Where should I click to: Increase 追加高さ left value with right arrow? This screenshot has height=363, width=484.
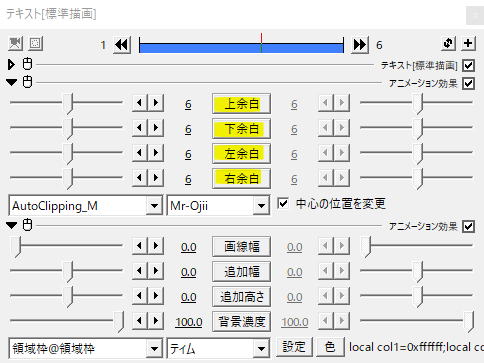tap(156, 296)
